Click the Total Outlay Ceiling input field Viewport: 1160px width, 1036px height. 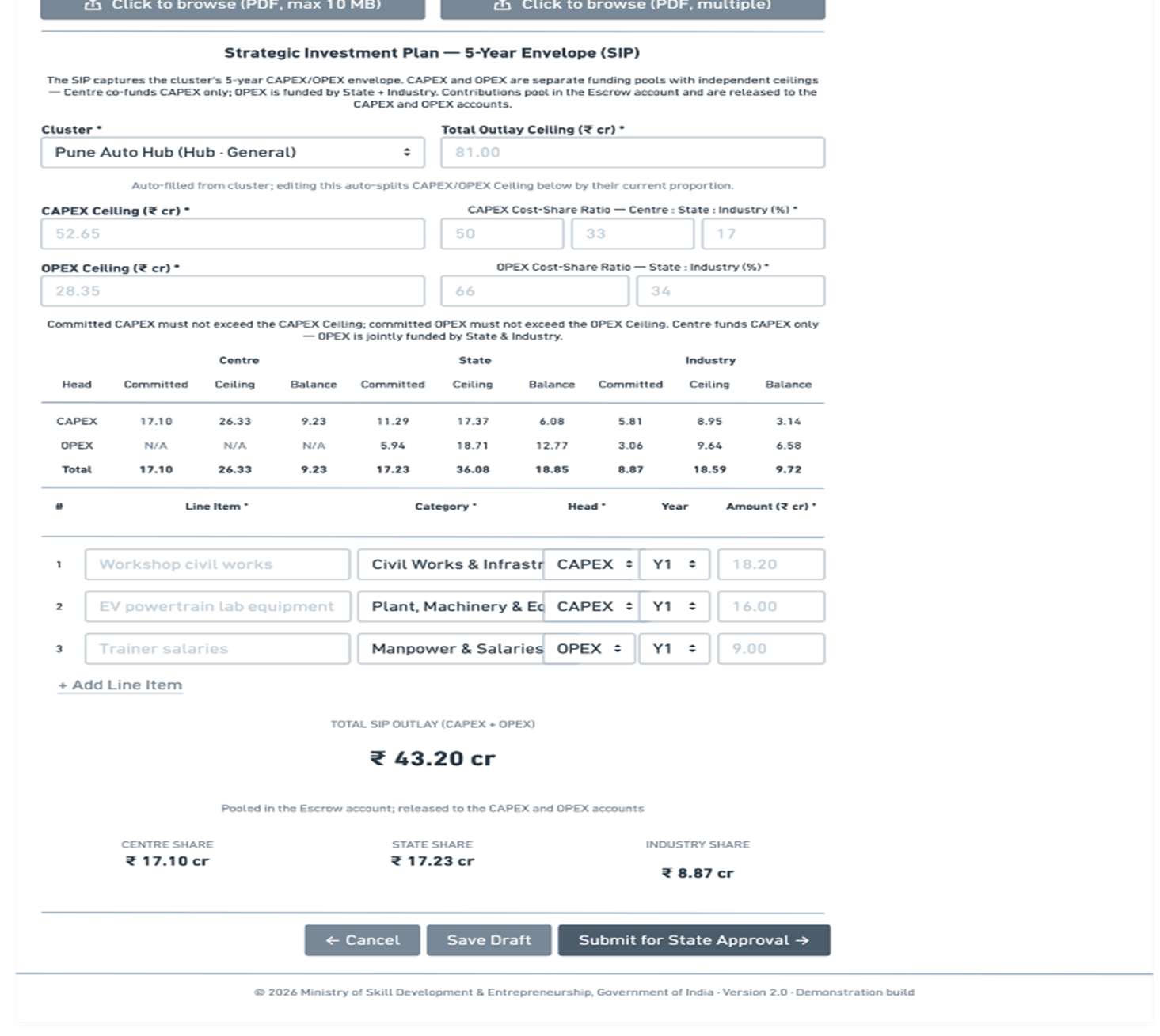click(633, 152)
